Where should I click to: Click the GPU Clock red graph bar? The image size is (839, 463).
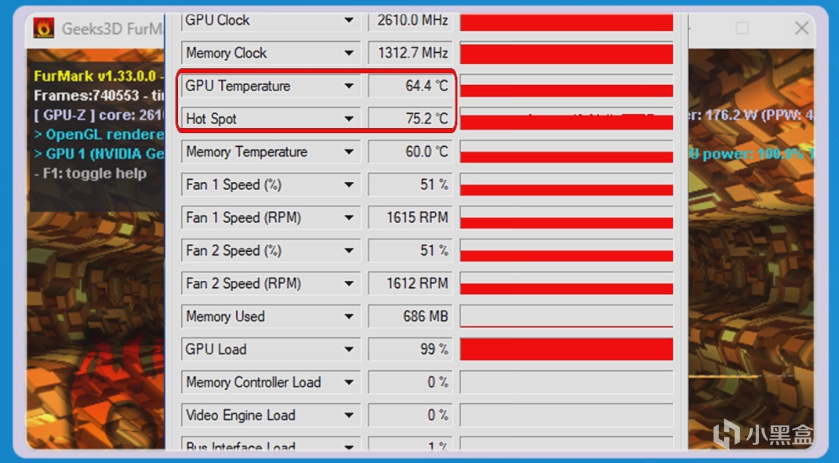[x=566, y=22]
